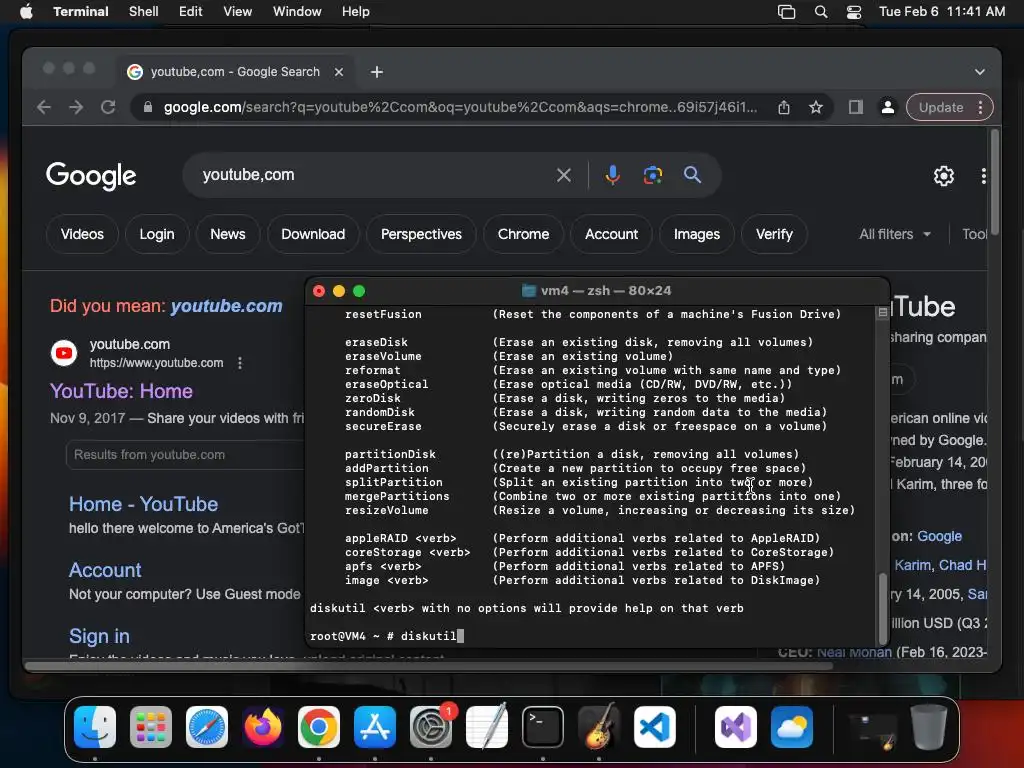This screenshot has width=1024, height=768.
Task: Expand the All filters dropdown
Action: (x=895, y=234)
